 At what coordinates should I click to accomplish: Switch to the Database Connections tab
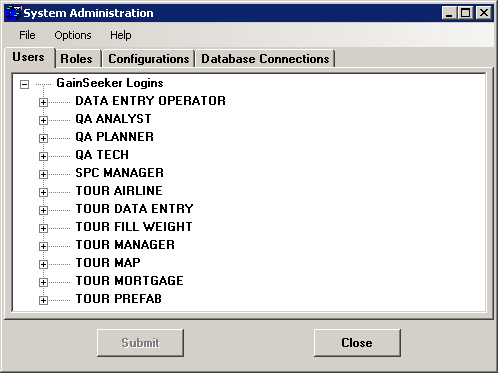pyautogui.click(x=265, y=59)
